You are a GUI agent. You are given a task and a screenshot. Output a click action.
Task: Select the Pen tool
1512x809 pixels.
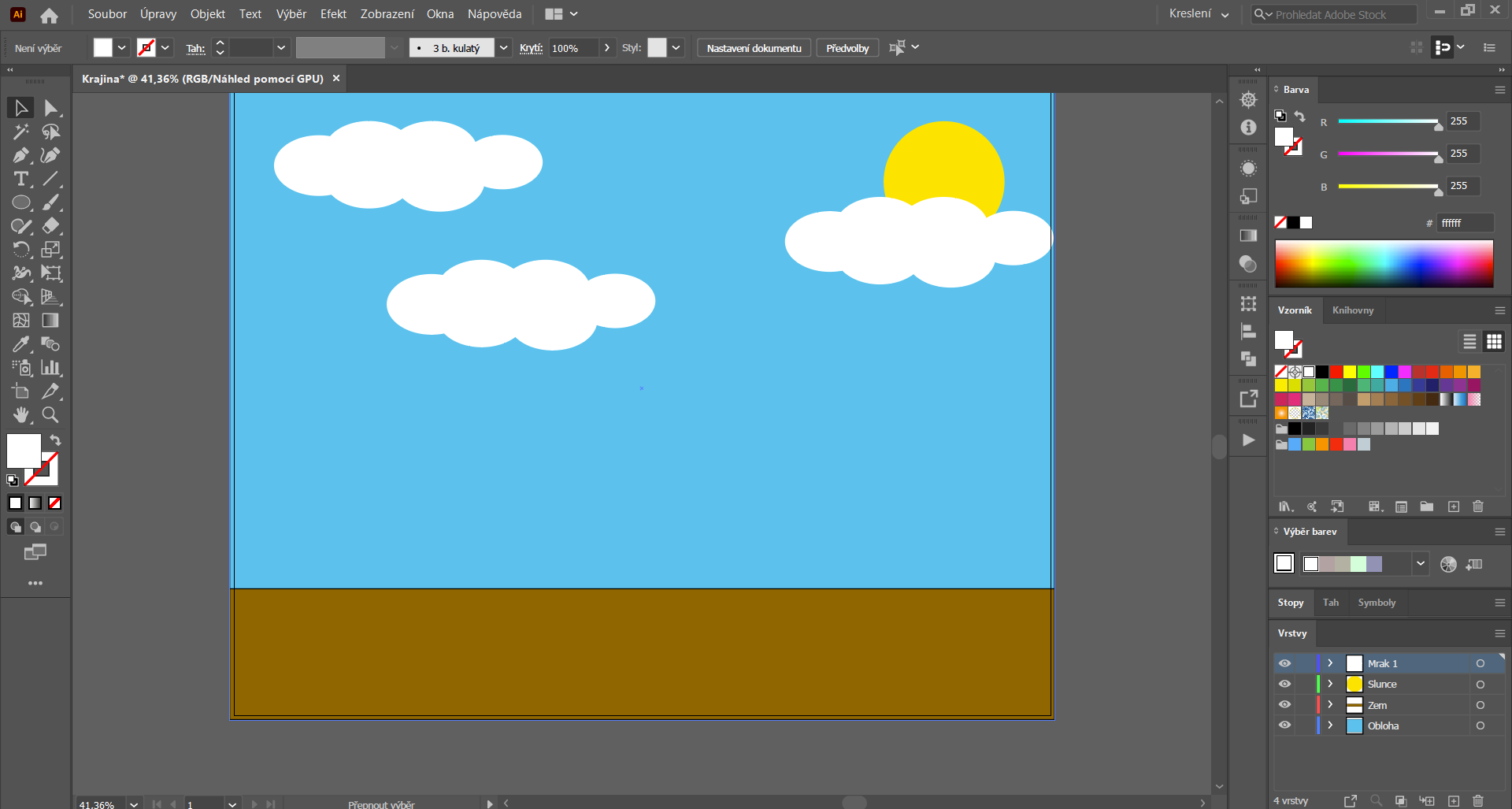click(21, 156)
